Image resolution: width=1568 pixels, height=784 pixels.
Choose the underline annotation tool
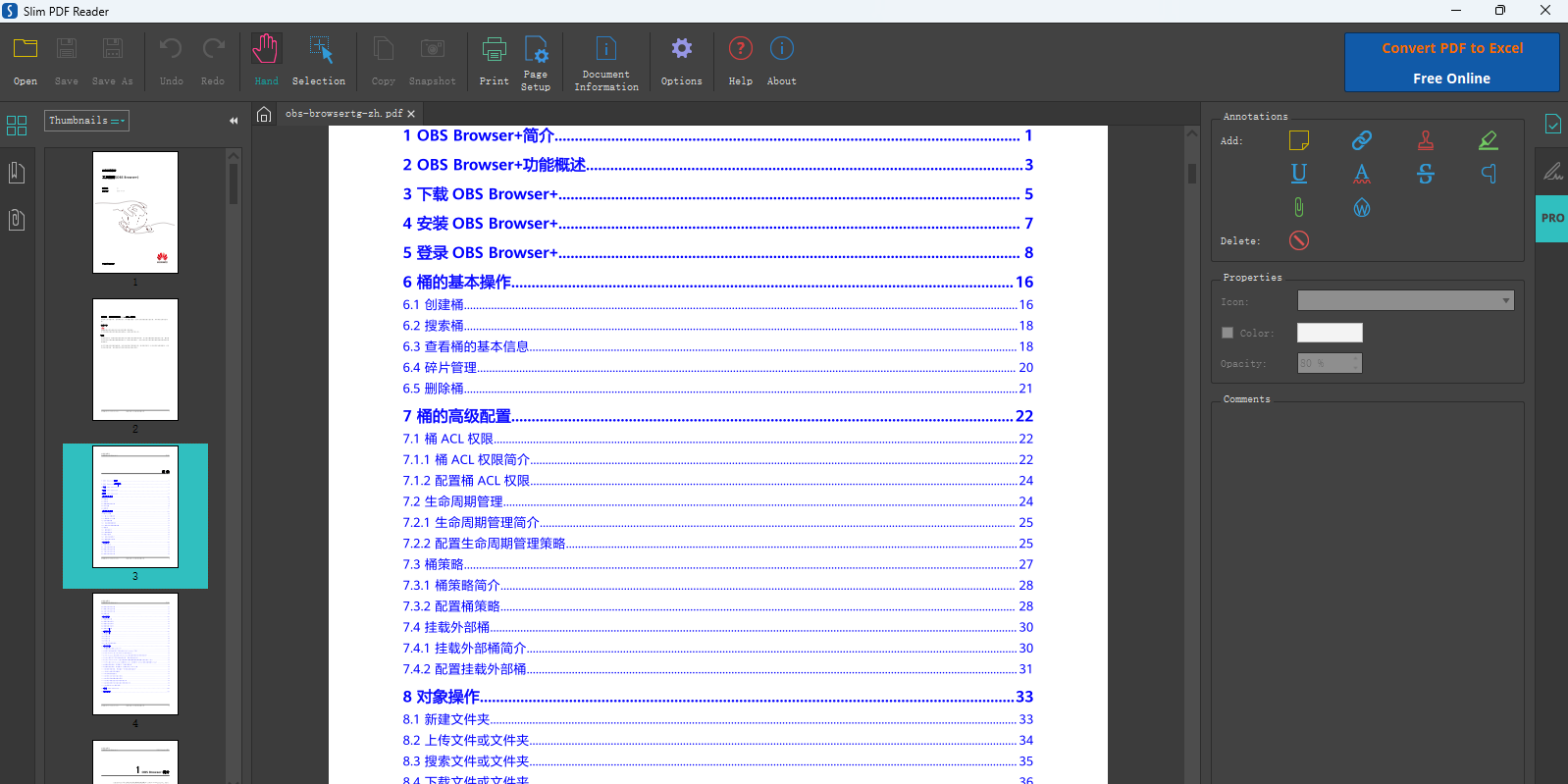[1298, 174]
